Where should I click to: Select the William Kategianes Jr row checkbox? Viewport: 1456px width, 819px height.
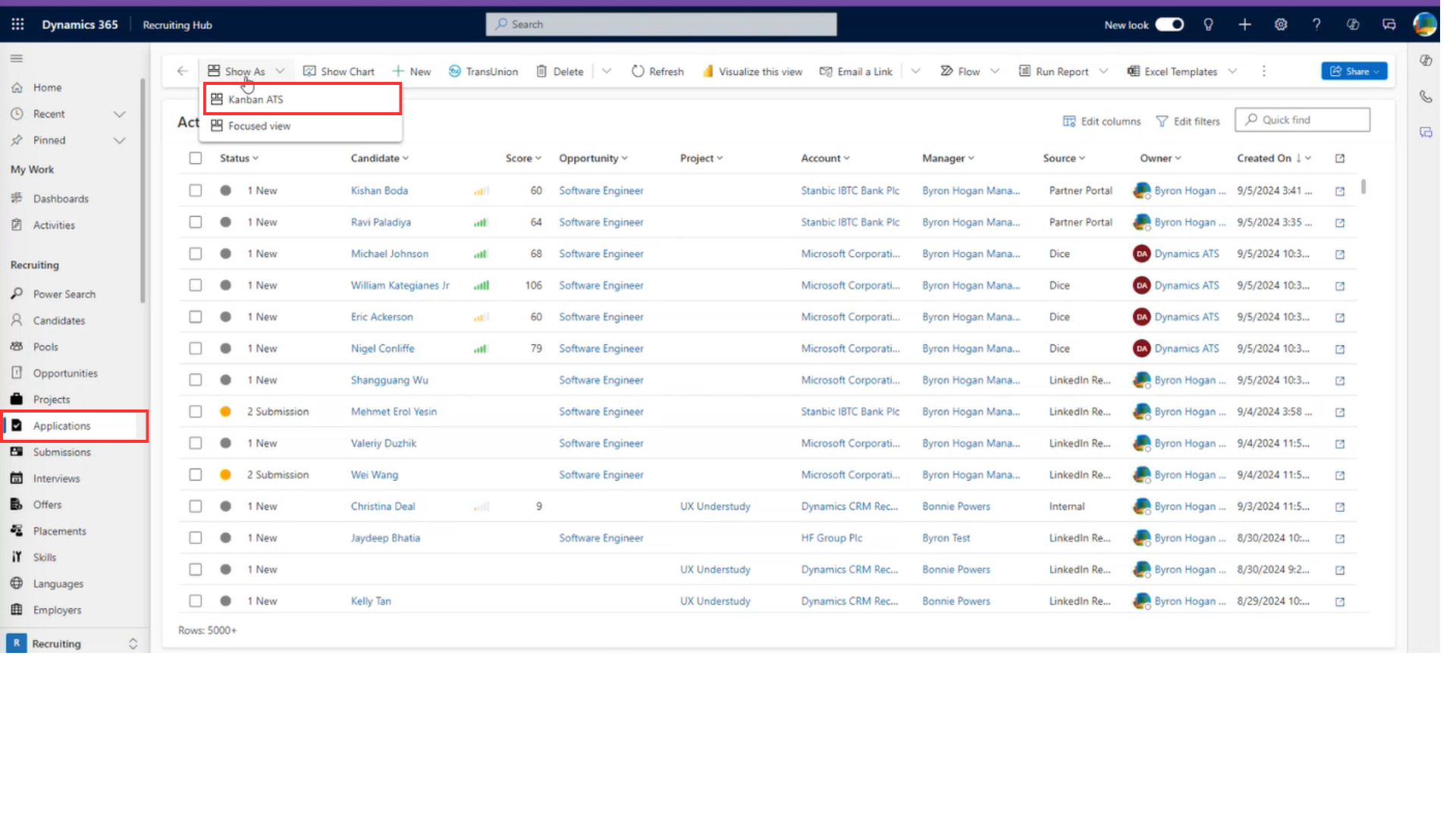tap(196, 285)
